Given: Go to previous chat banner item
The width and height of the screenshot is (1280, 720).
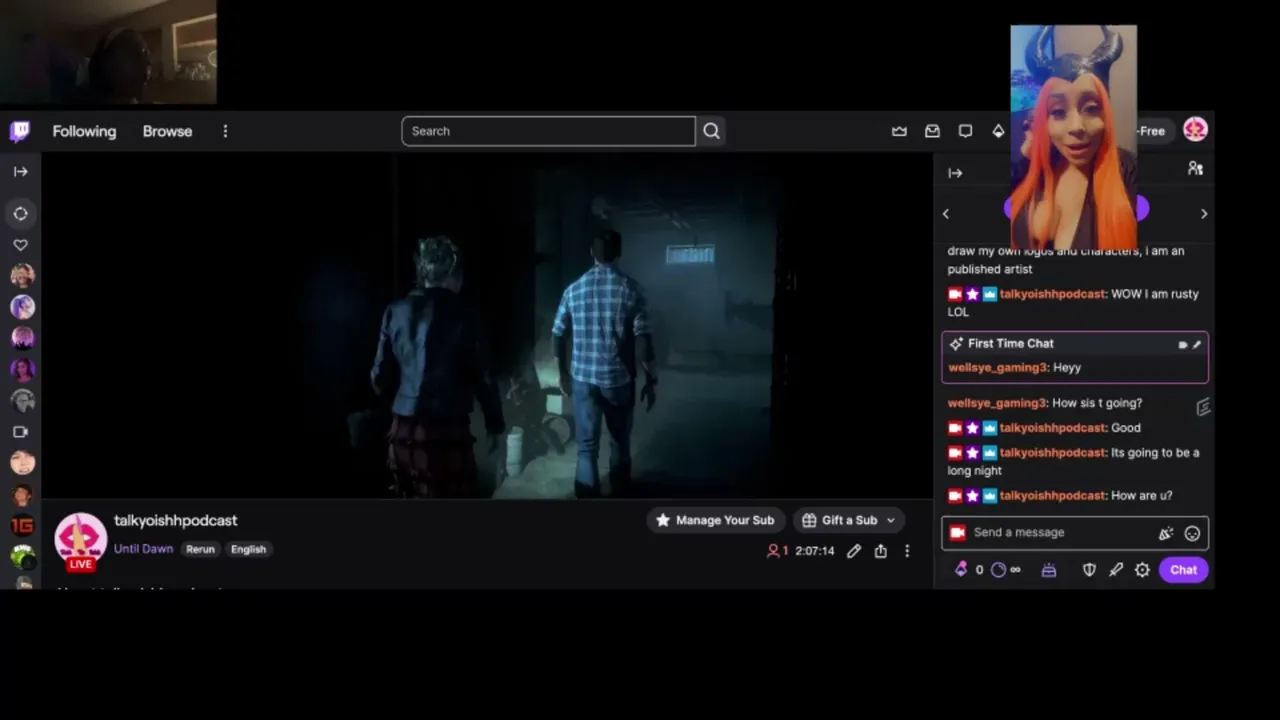Looking at the screenshot, I should (x=946, y=213).
